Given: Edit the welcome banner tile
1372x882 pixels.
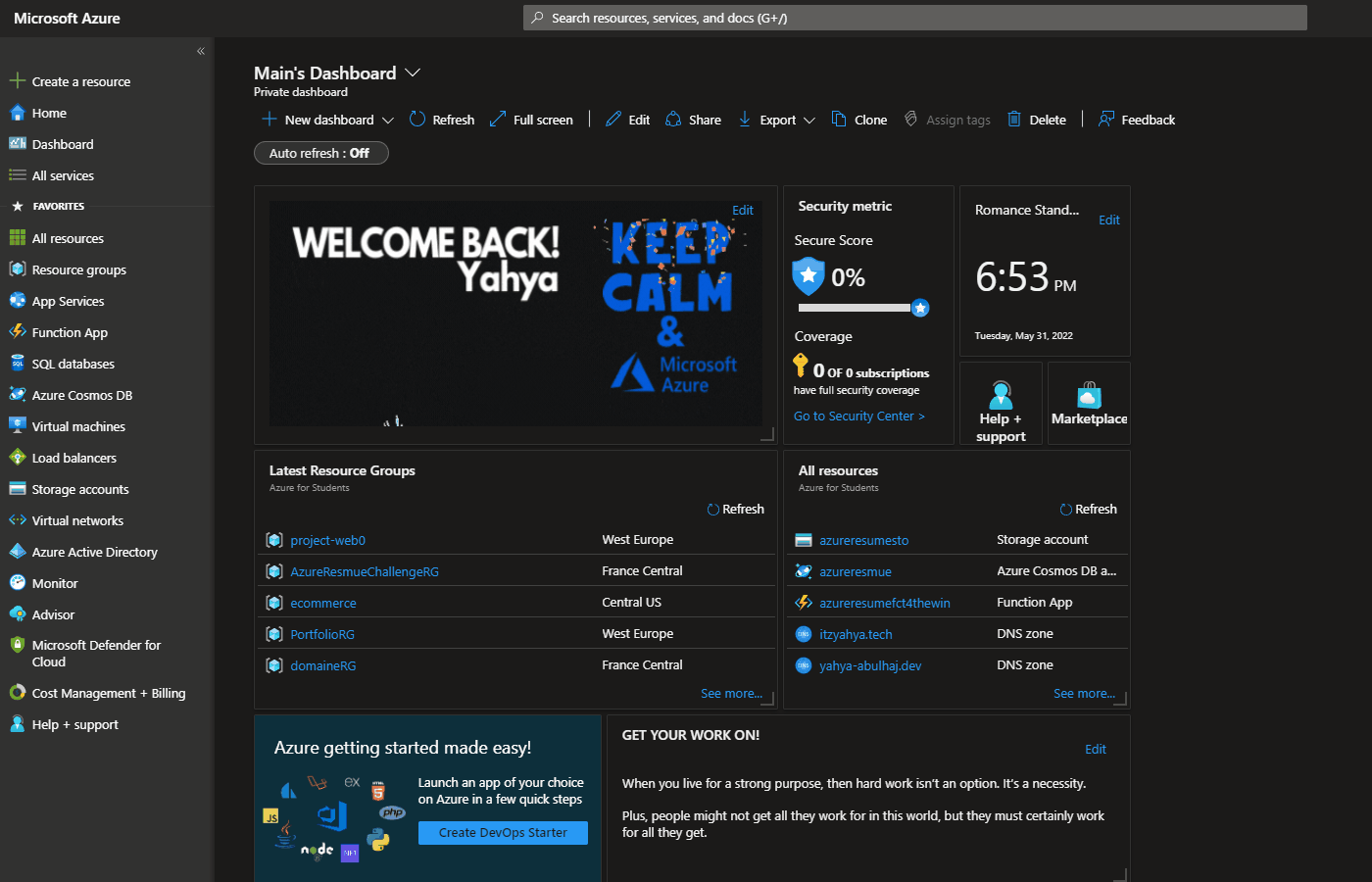Looking at the screenshot, I should [743, 210].
